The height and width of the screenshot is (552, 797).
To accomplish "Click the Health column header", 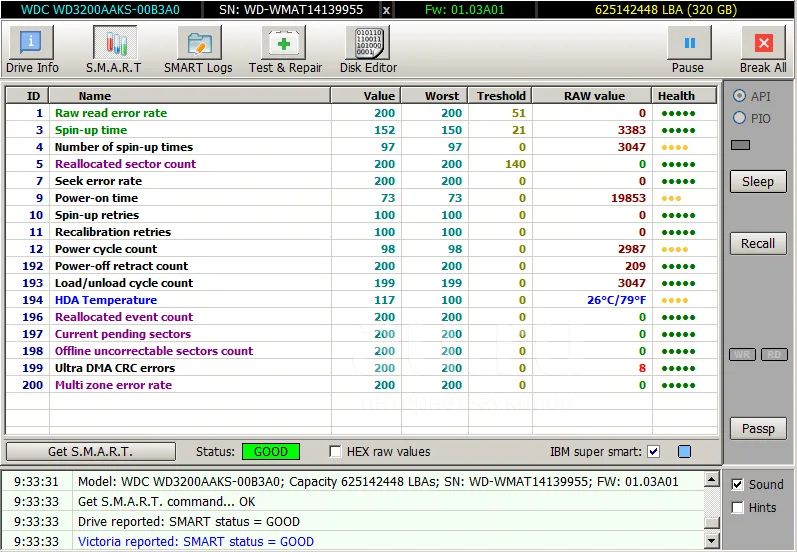I will tap(684, 96).
